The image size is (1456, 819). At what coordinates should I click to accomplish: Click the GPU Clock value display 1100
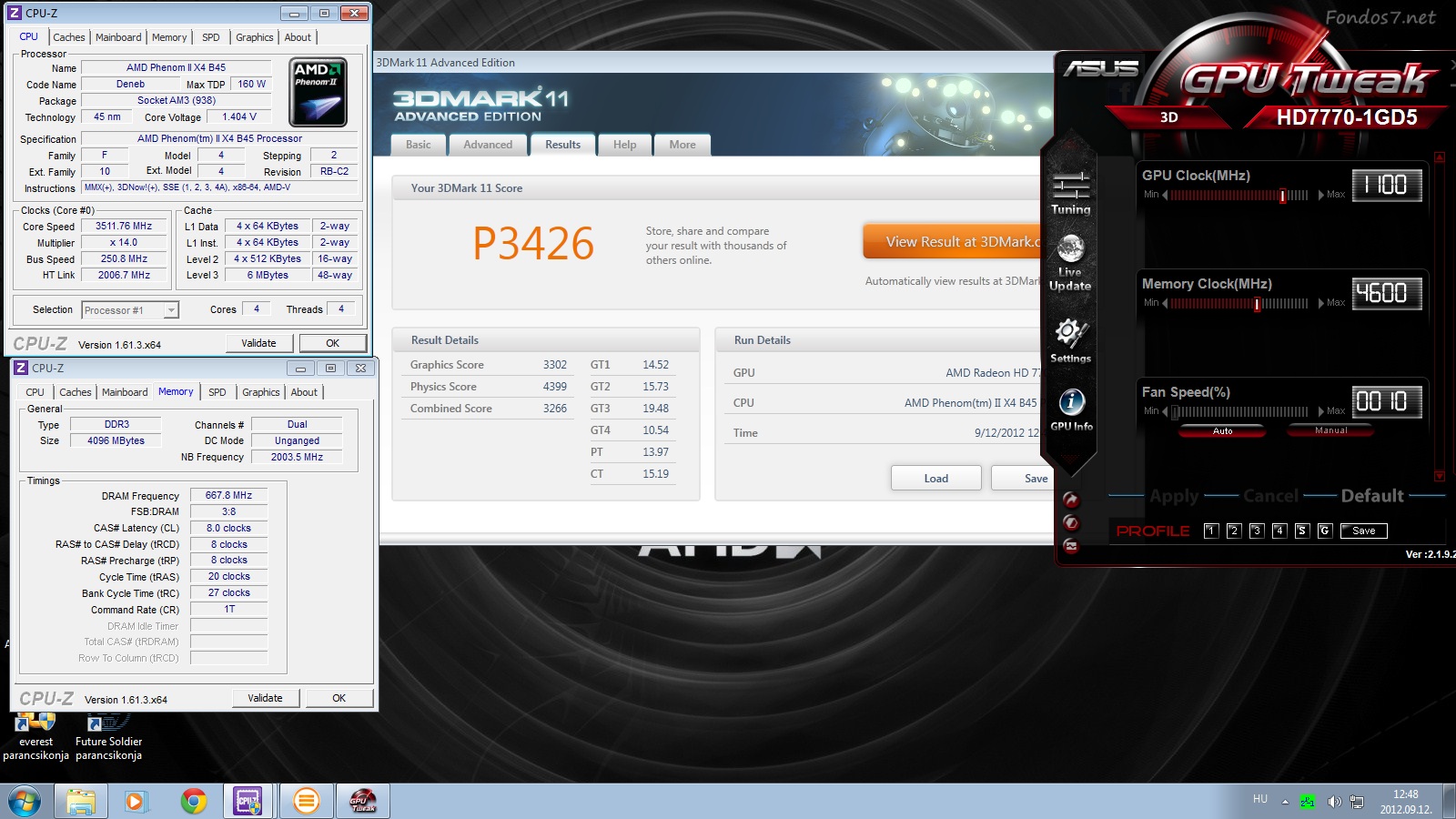coord(1386,186)
